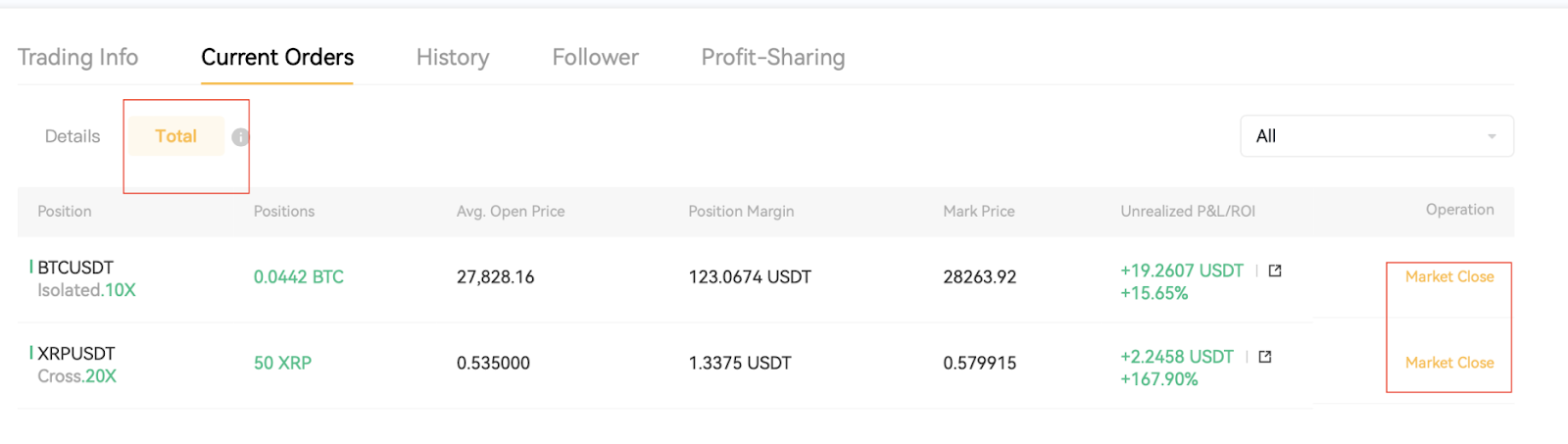Click the info icon beside Total
The height and width of the screenshot is (444, 1568).
[240, 137]
